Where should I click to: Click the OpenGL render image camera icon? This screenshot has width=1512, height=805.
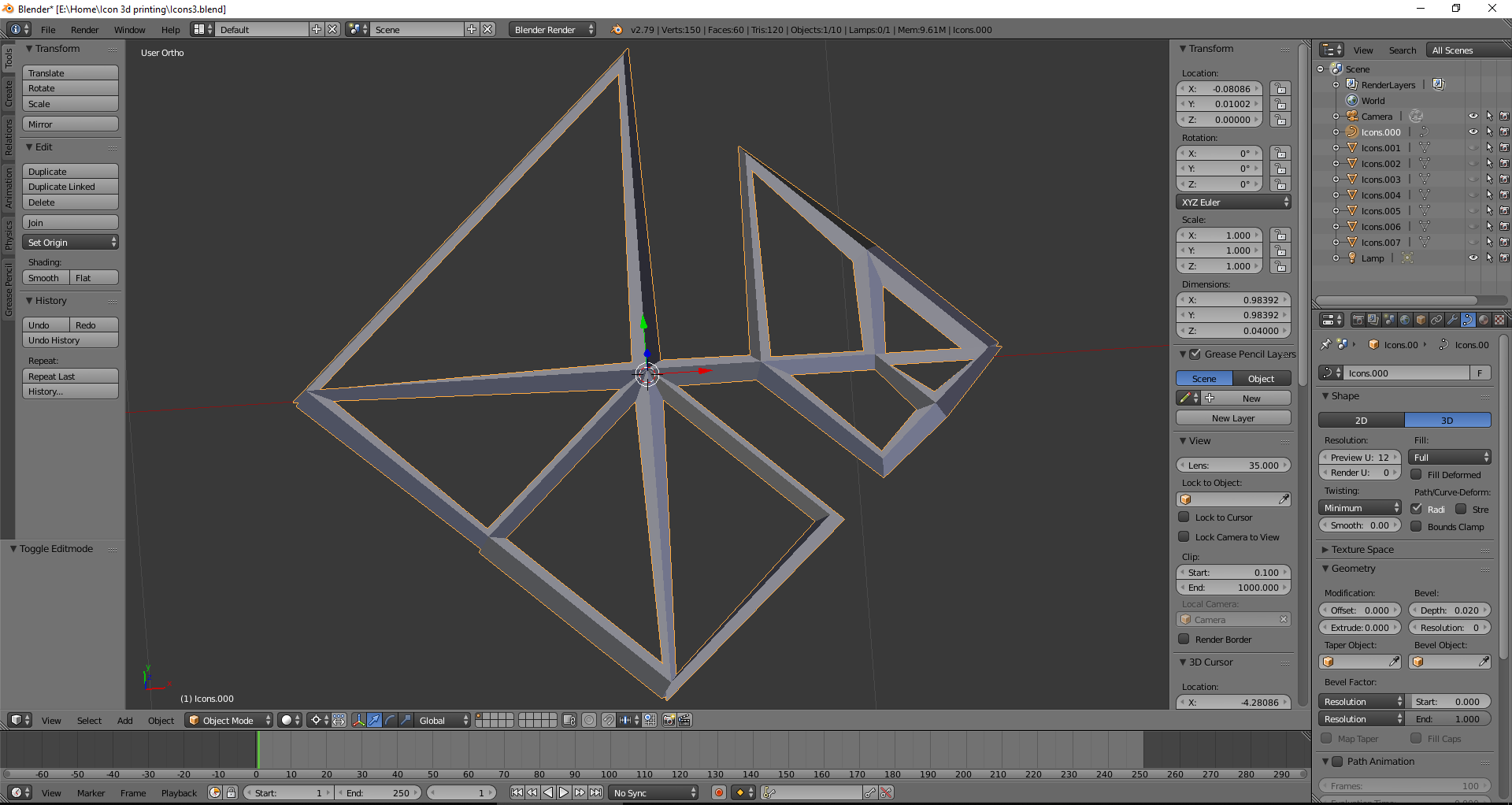pyautogui.click(x=669, y=720)
